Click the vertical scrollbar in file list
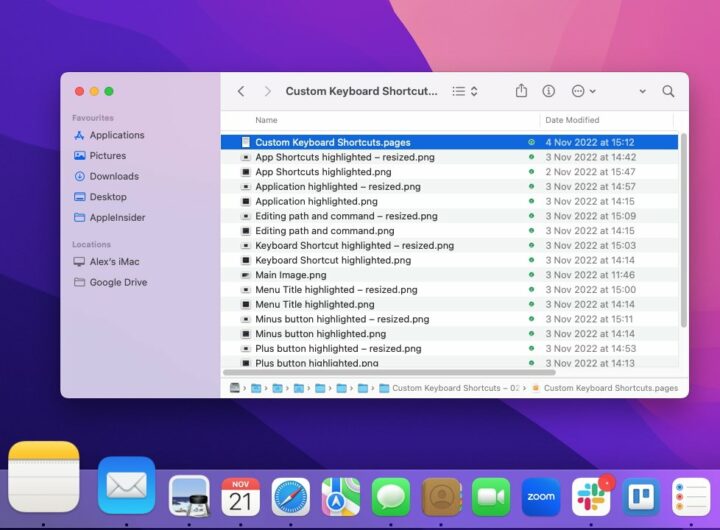Screen dimensions: 720x530 tap(683, 230)
